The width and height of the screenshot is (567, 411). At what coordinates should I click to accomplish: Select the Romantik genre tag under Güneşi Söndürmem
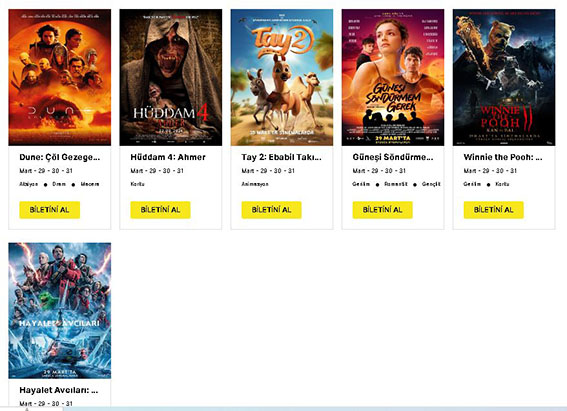coord(396,184)
